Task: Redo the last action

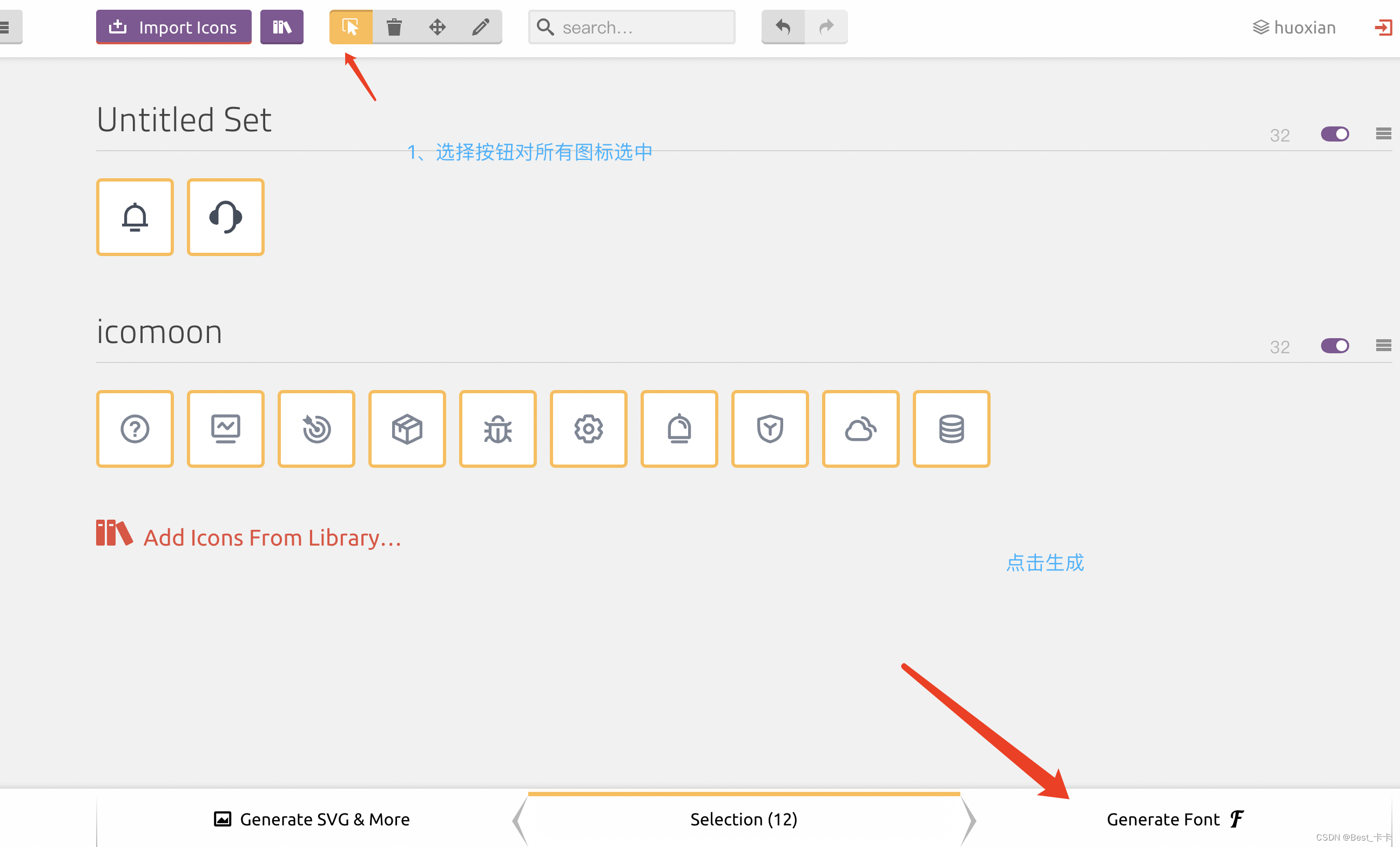Action: click(x=826, y=26)
